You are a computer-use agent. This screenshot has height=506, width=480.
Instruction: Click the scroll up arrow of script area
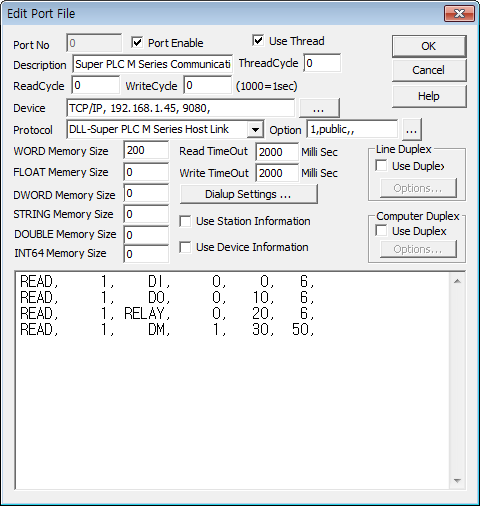[x=457, y=281]
